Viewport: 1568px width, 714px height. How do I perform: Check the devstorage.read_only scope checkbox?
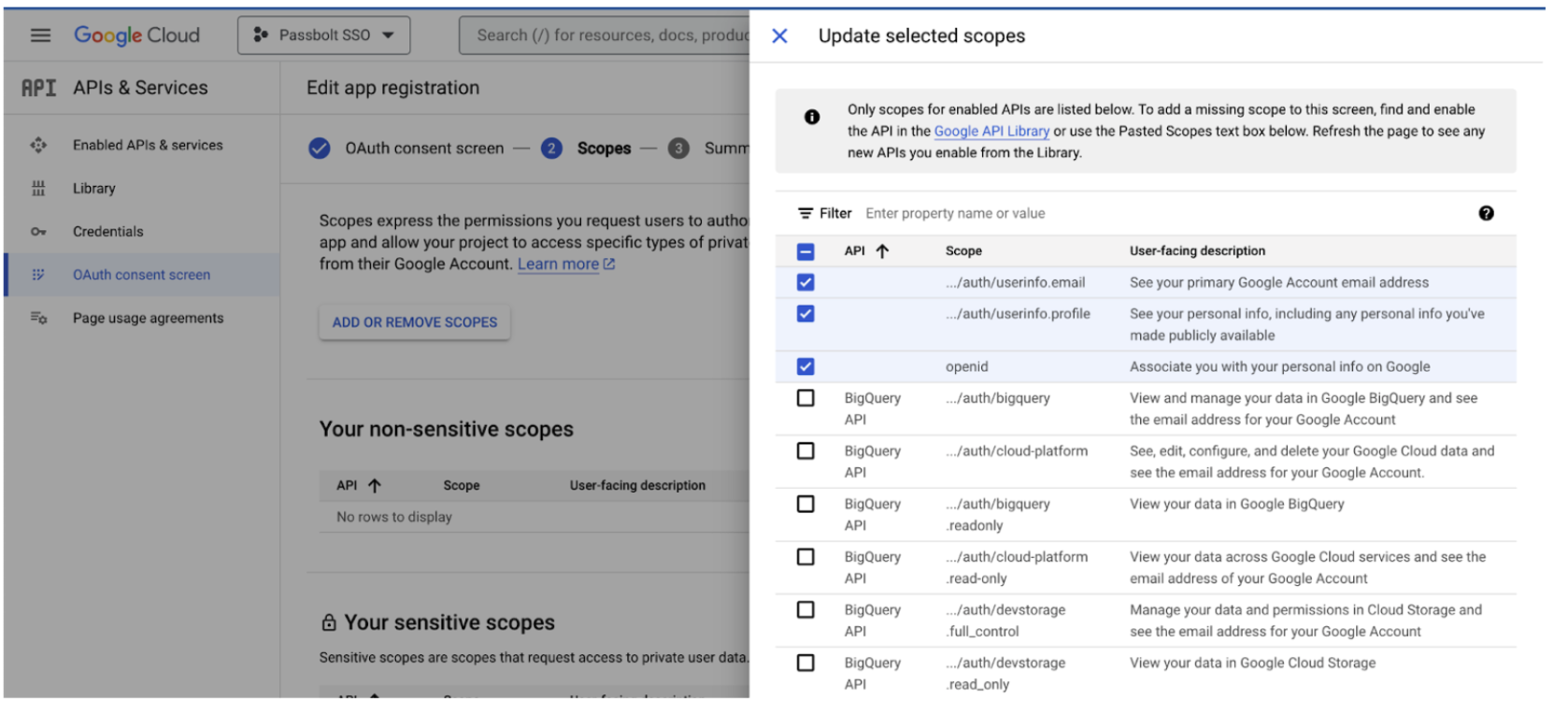805,663
